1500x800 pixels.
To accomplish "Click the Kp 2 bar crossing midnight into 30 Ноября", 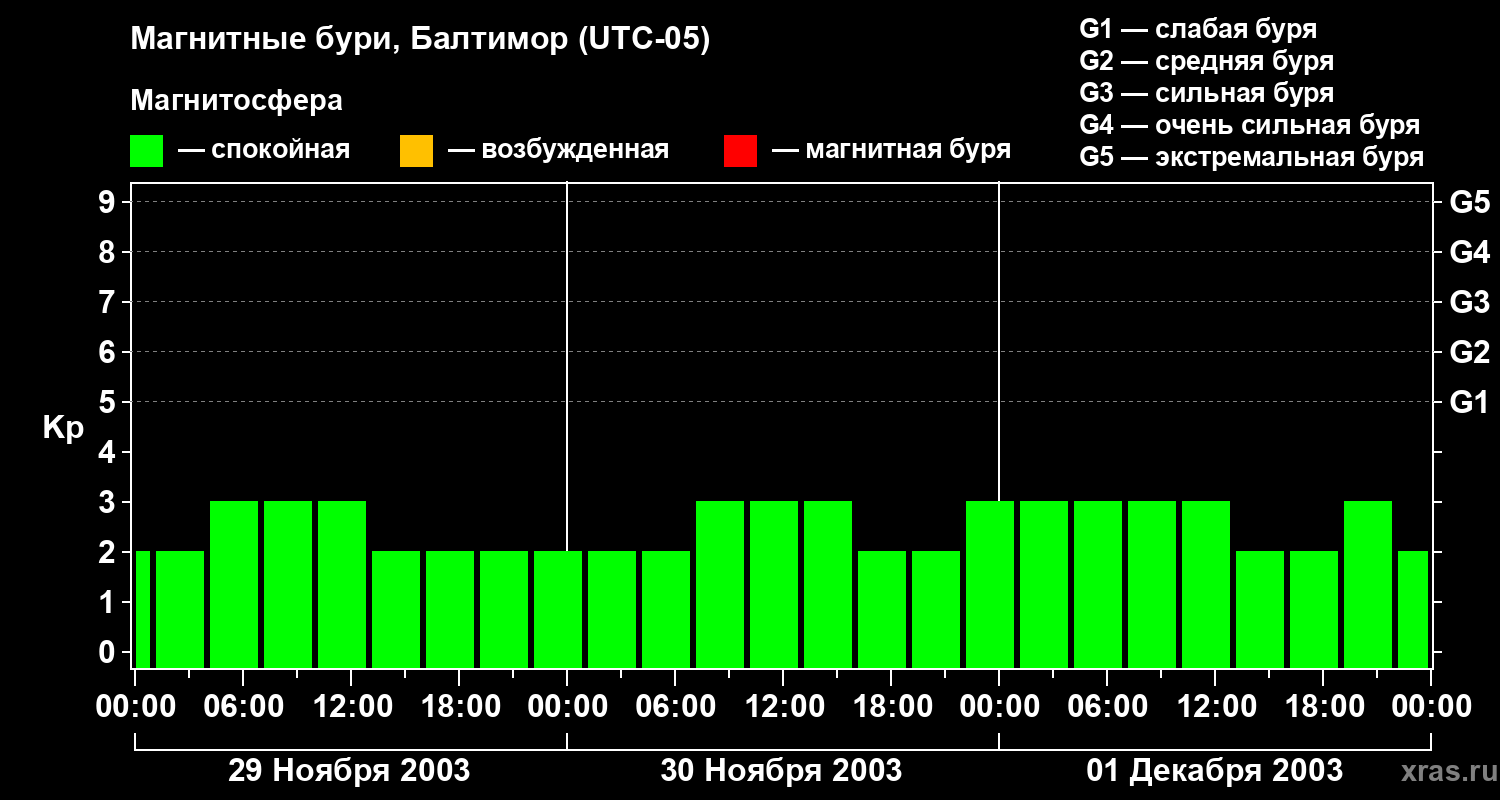I will coord(558,609).
